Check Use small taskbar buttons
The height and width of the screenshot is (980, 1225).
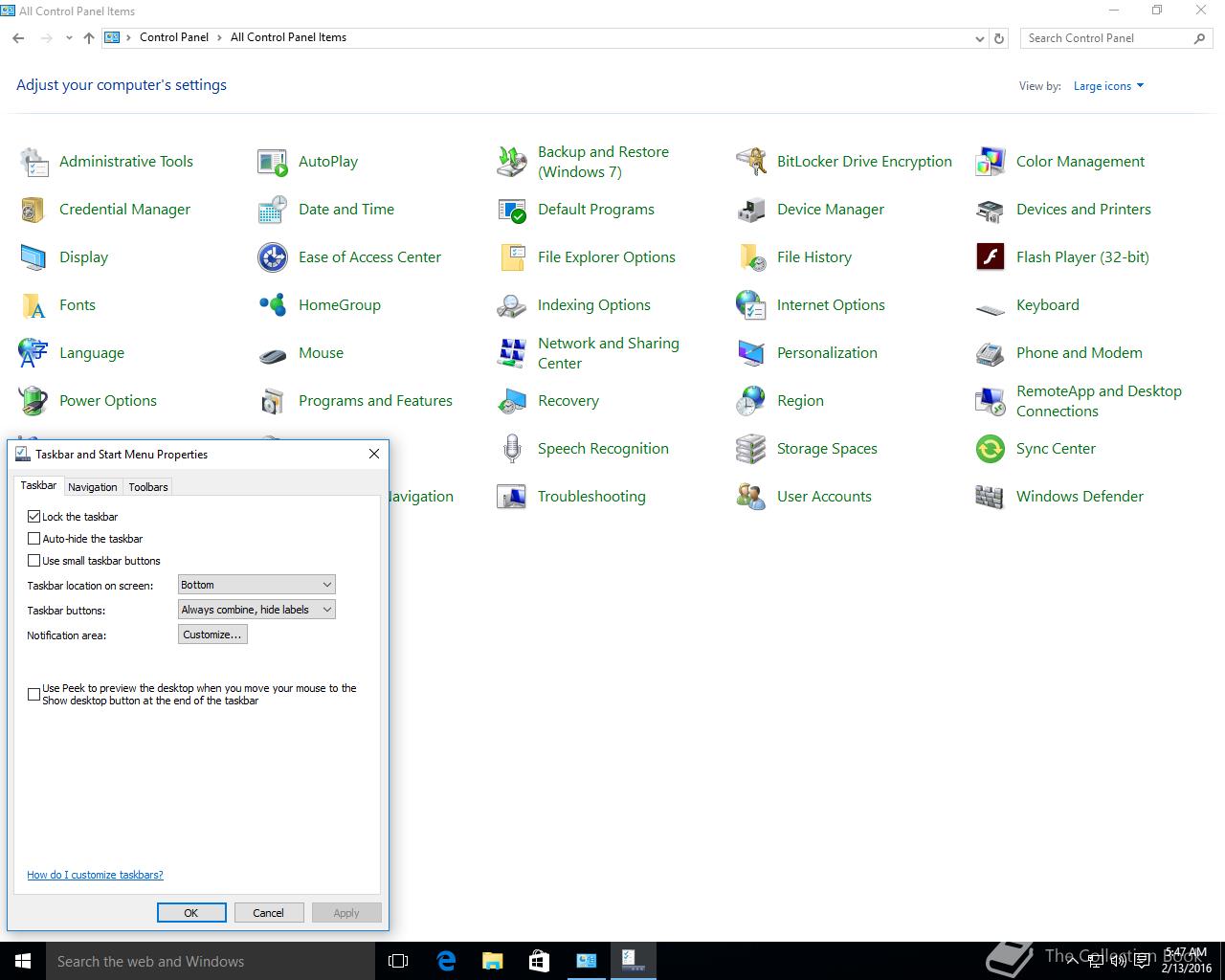pyautogui.click(x=34, y=561)
